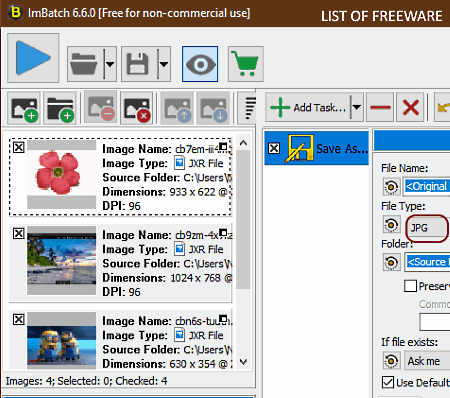Image resolution: width=450 pixels, height=398 pixels.
Task: Click the status text Images: 4; Selected: 0
Action: [58, 381]
